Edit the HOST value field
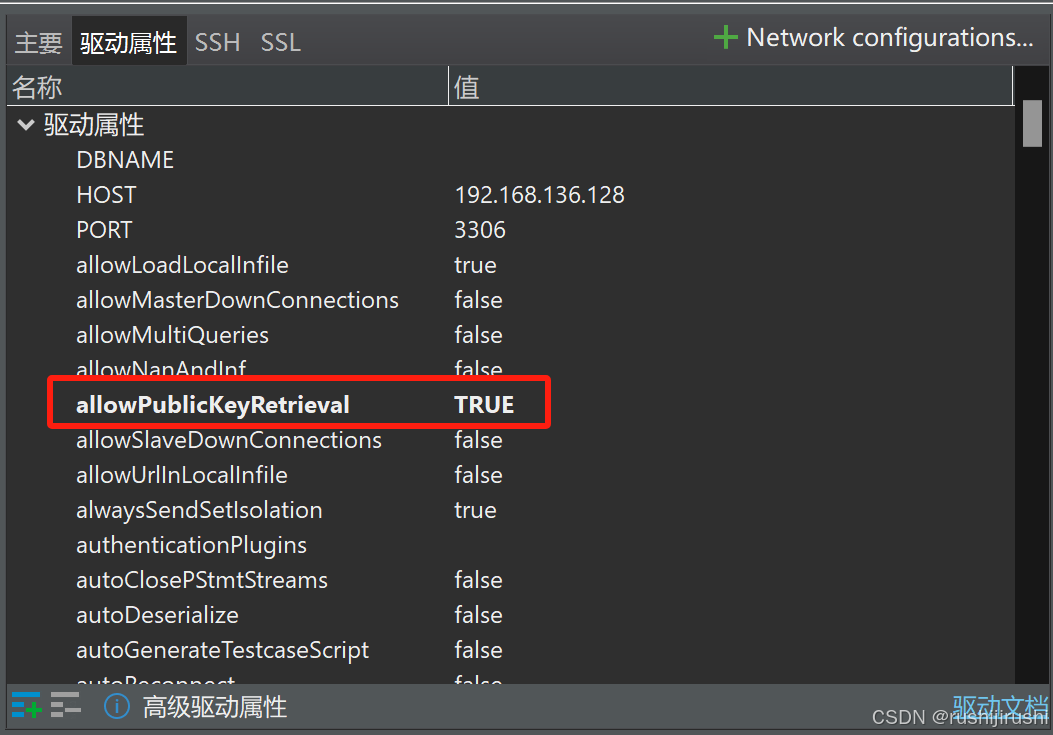Image resolution: width=1053 pixels, height=735 pixels. pyautogui.click(x=540, y=194)
